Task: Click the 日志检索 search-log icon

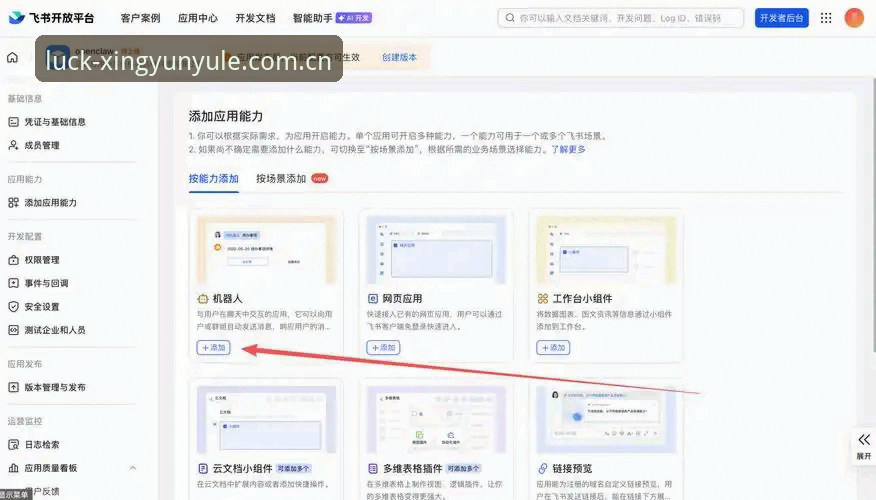Action: 13,445
